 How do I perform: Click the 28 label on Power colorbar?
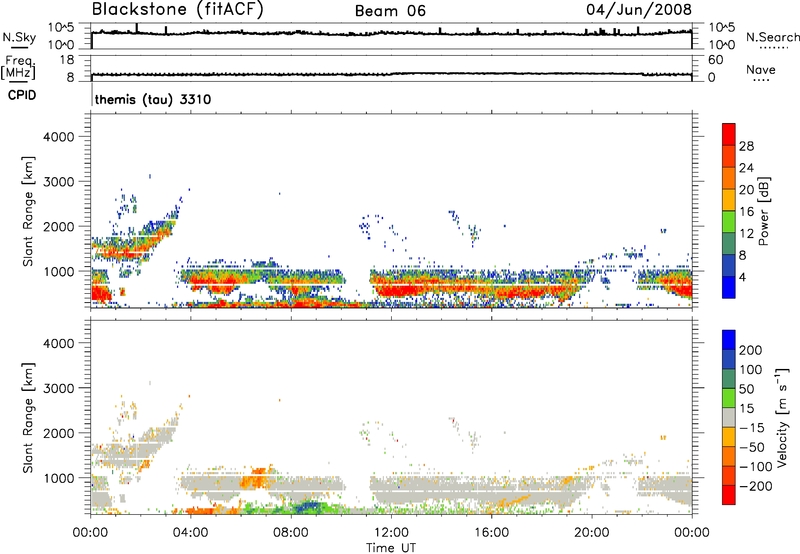coord(746,146)
